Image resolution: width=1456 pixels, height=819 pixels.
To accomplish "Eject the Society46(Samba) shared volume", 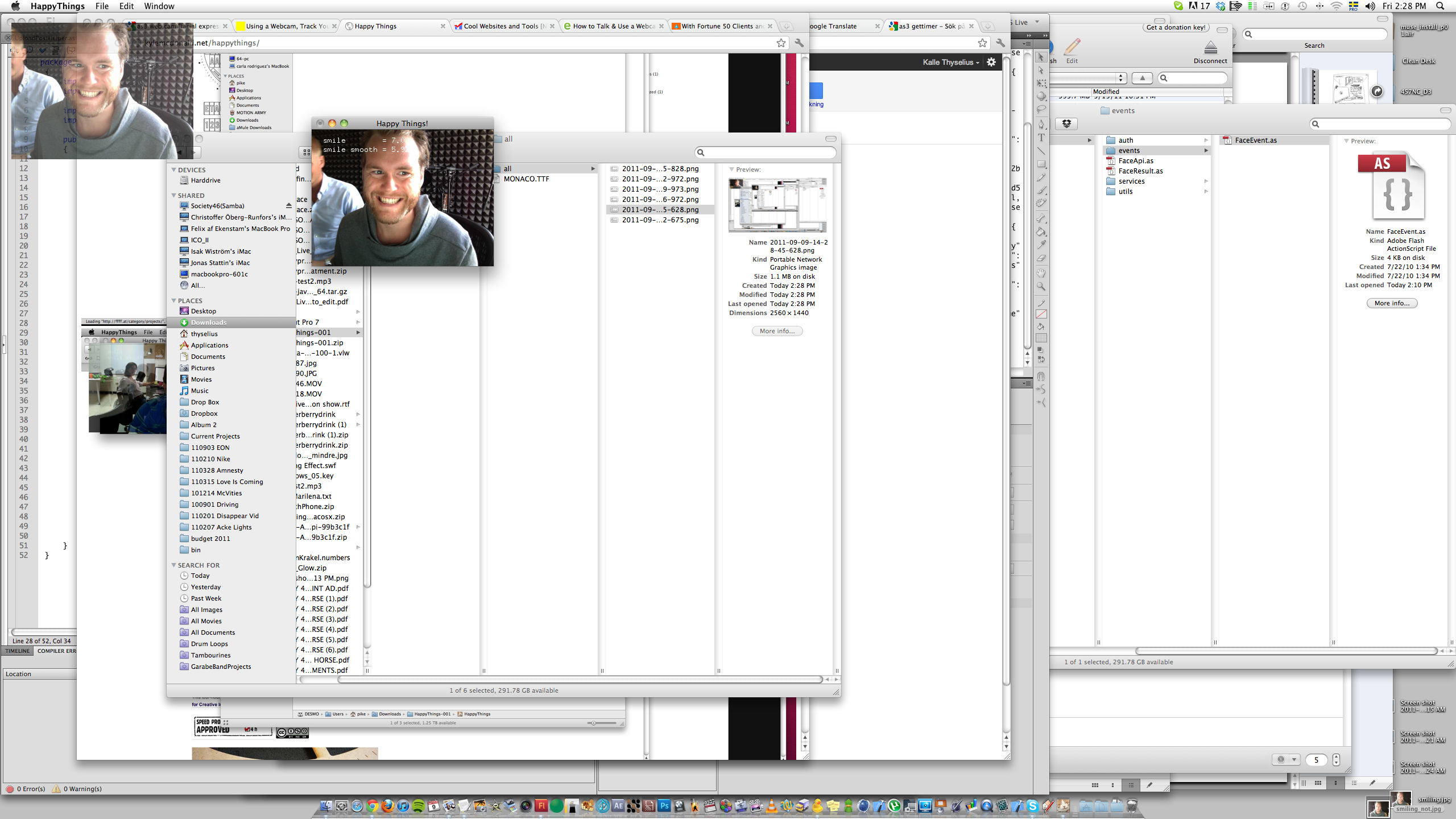I will [288, 206].
